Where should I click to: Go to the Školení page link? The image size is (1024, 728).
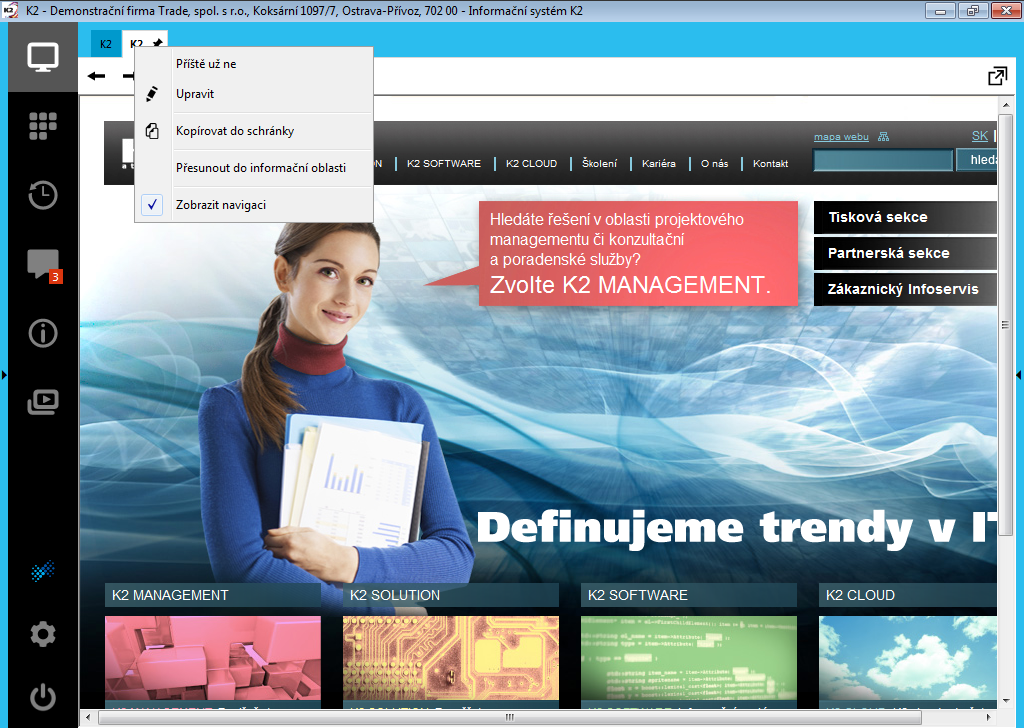pos(600,163)
